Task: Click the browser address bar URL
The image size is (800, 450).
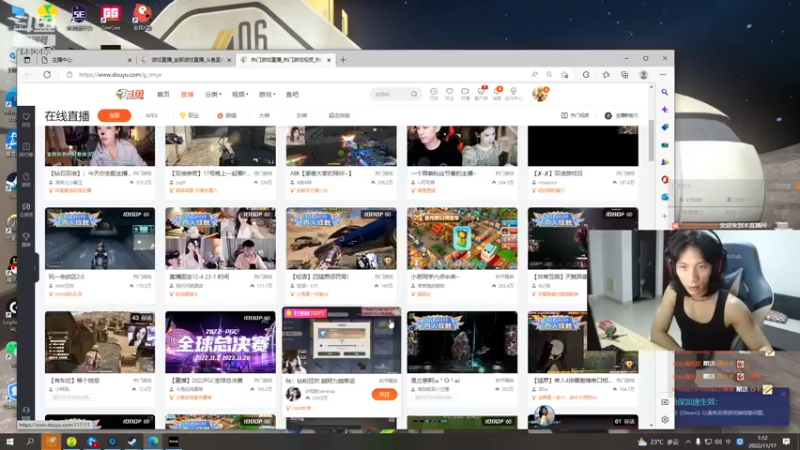Action: coord(120,74)
